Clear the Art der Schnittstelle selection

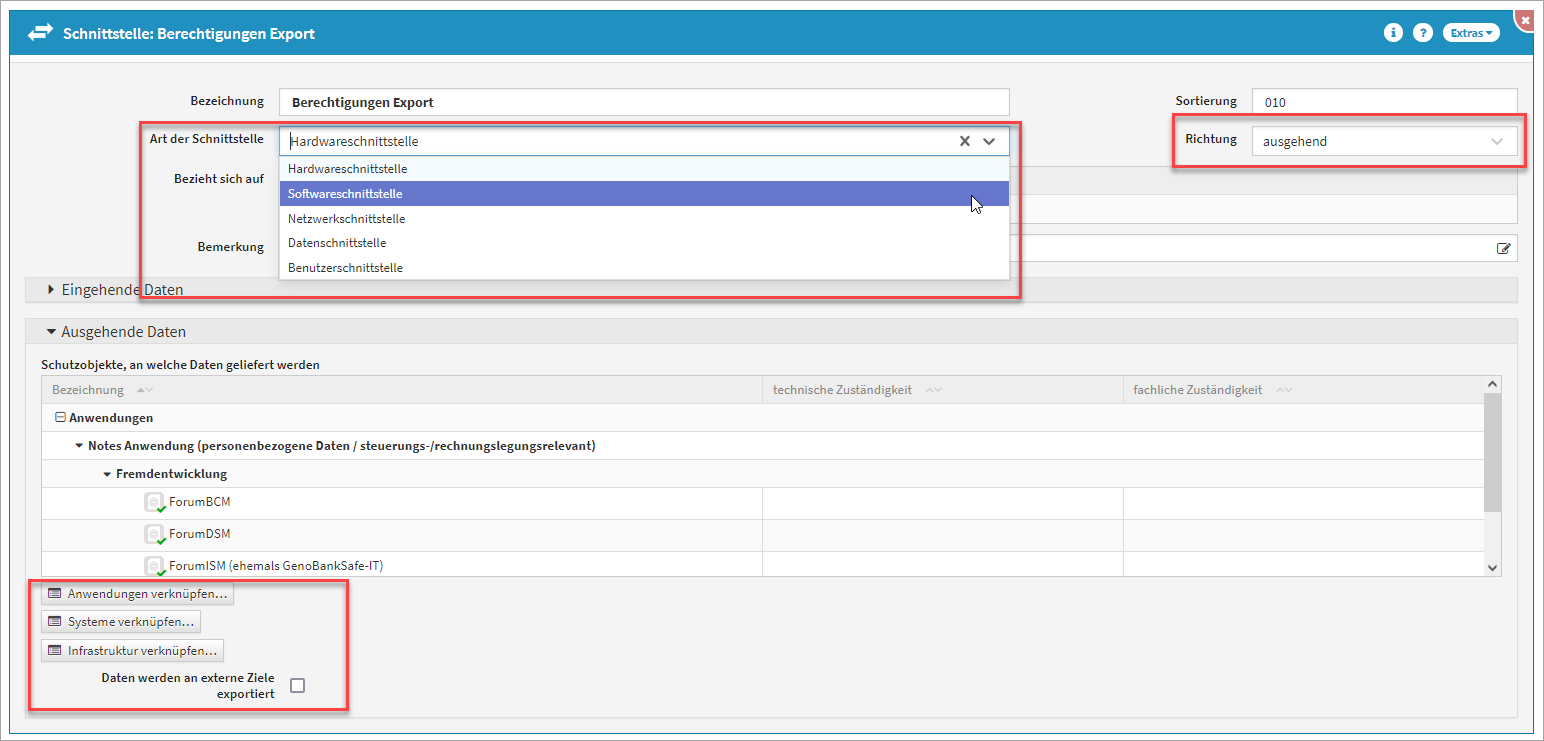click(965, 141)
